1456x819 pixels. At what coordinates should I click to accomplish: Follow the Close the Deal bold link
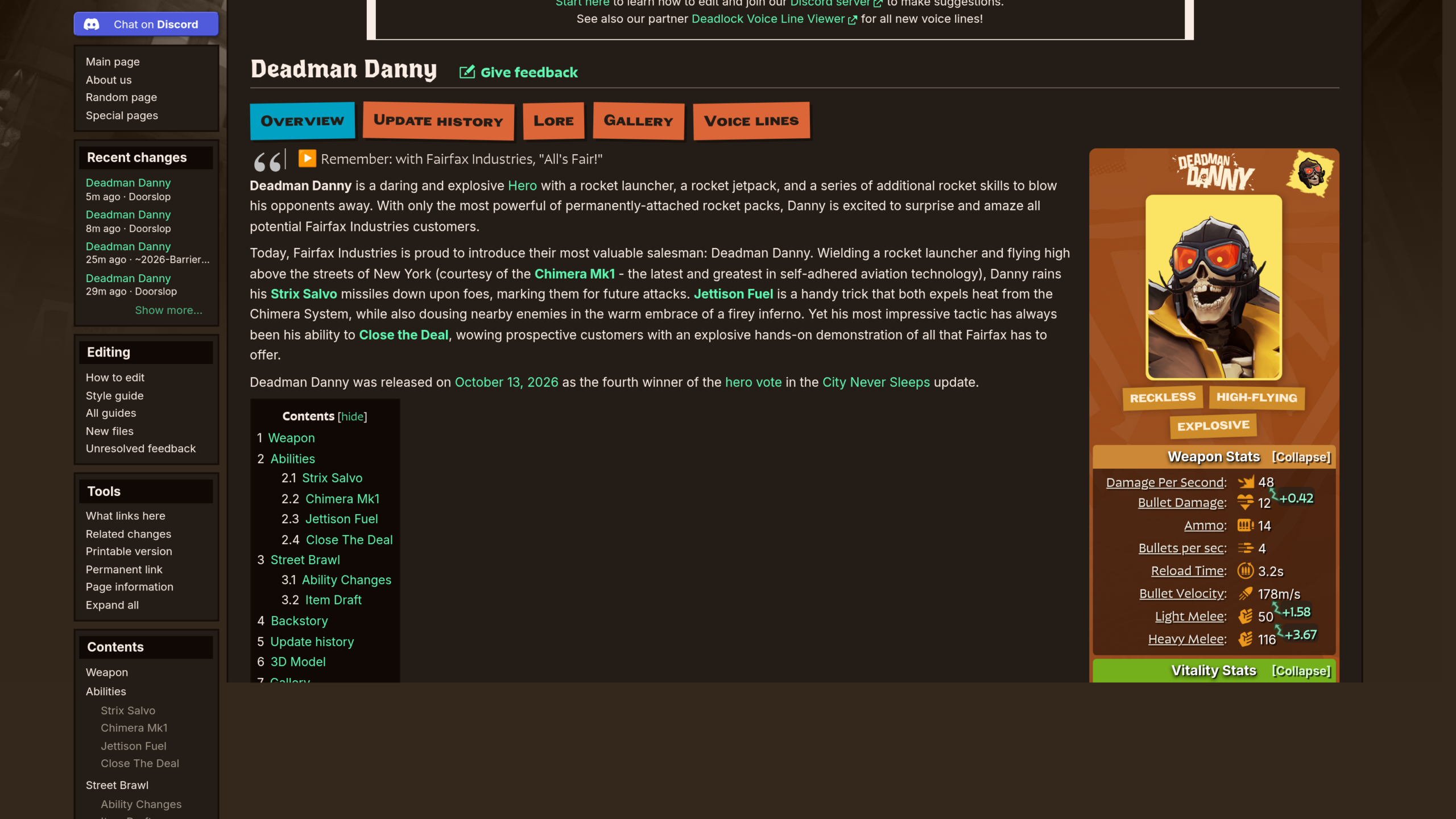point(403,335)
